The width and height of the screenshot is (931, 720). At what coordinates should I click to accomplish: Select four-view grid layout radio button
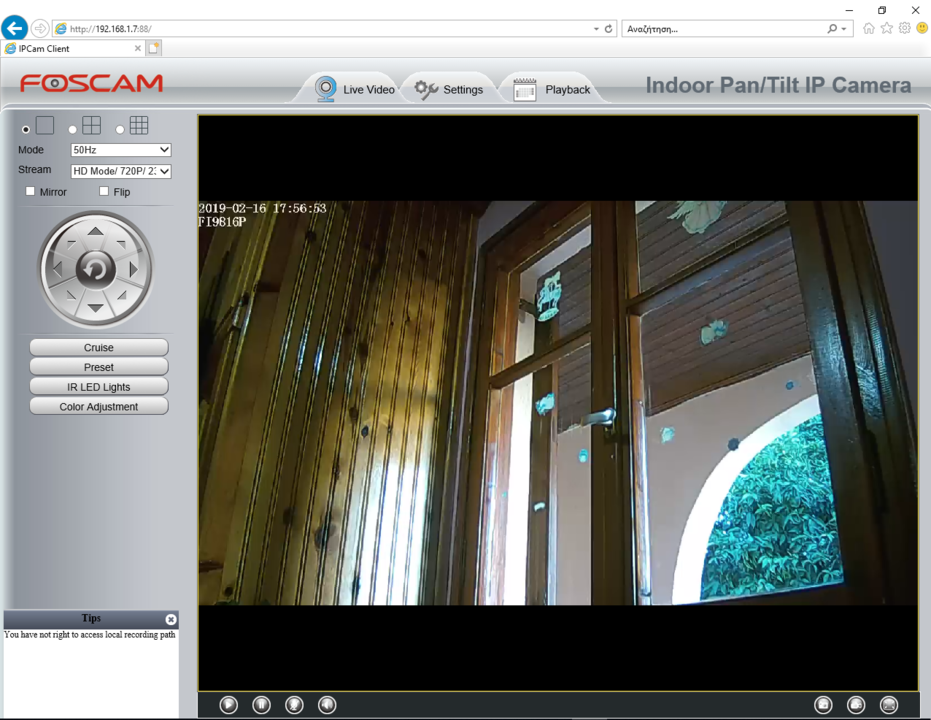click(72, 129)
